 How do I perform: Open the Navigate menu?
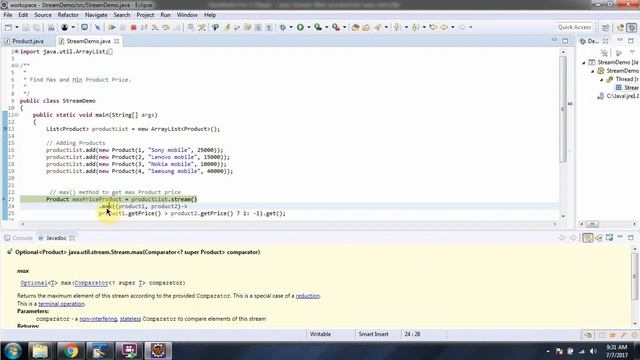coord(96,15)
